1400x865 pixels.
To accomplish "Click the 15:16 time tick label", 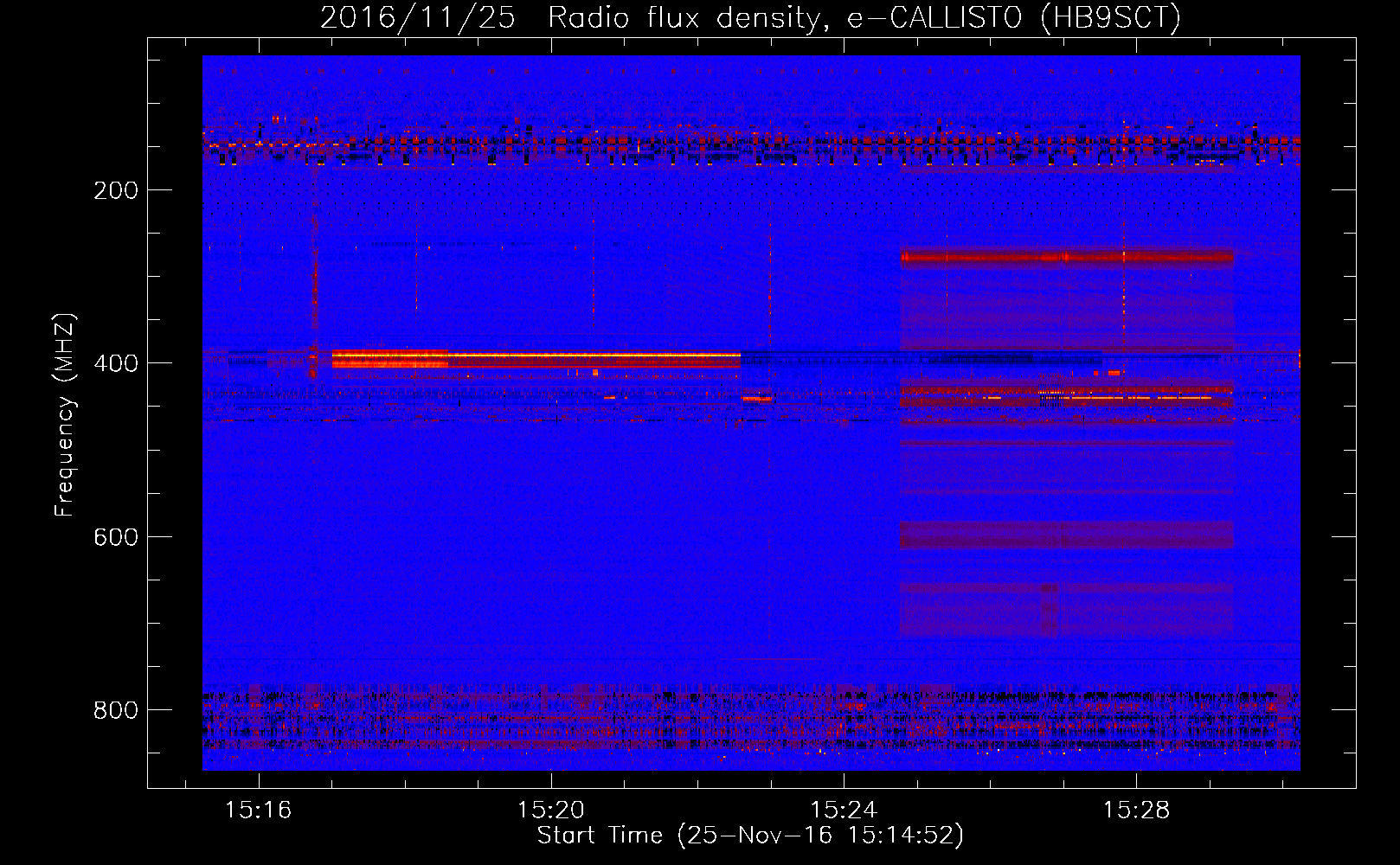I will pos(259,811).
